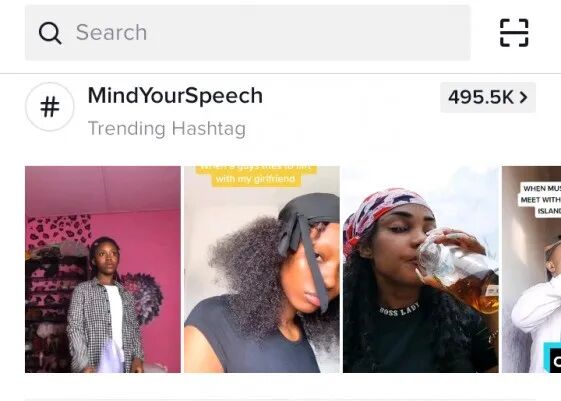This screenshot has width=561, height=401.
Task: Click the Trending Hashtag subtitle
Action: pyautogui.click(x=167, y=128)
